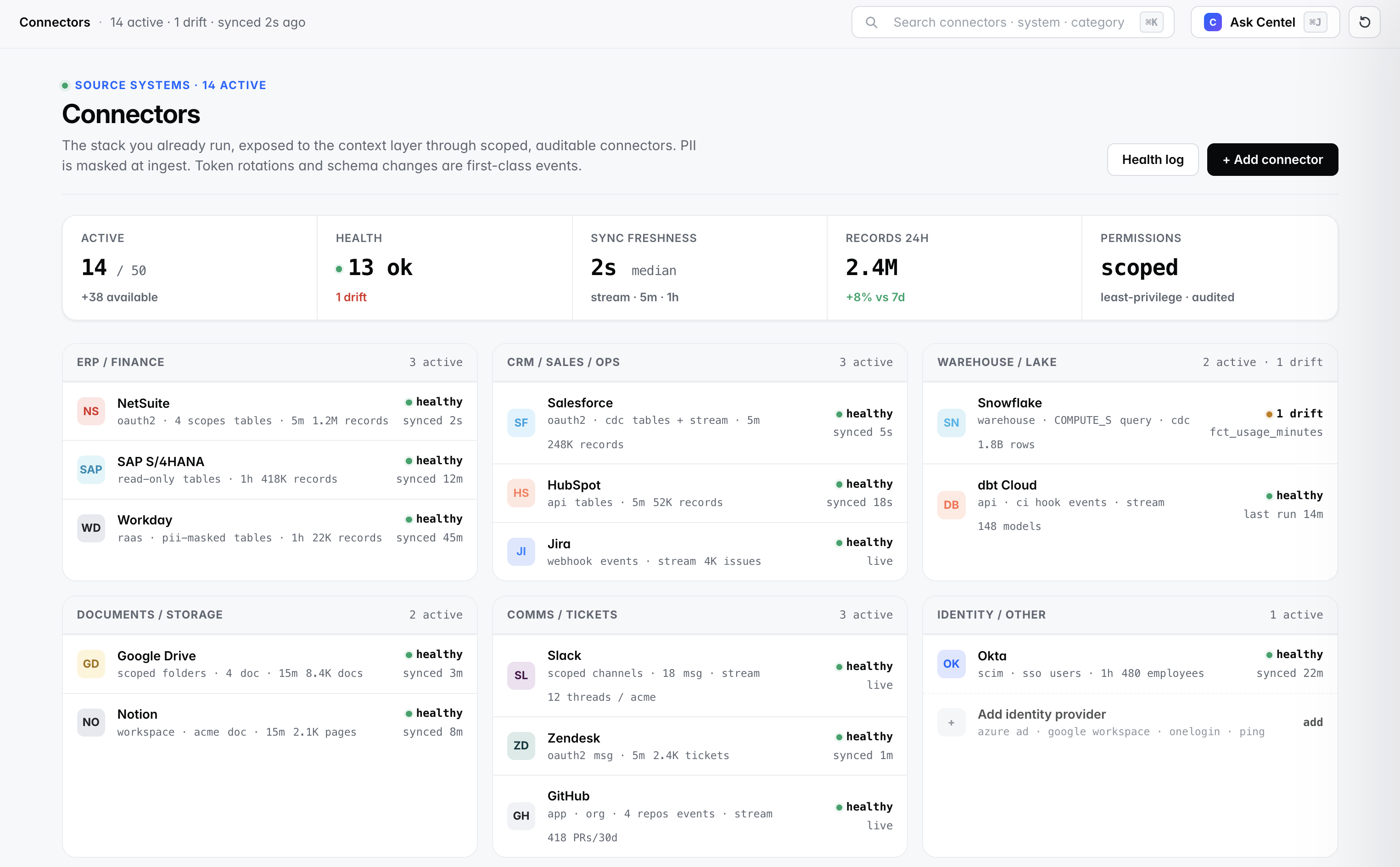Viewport: 1400px width, 867px height.
Task: Click the GitHub GH badge icon
Action: click(x=521, y=816)
